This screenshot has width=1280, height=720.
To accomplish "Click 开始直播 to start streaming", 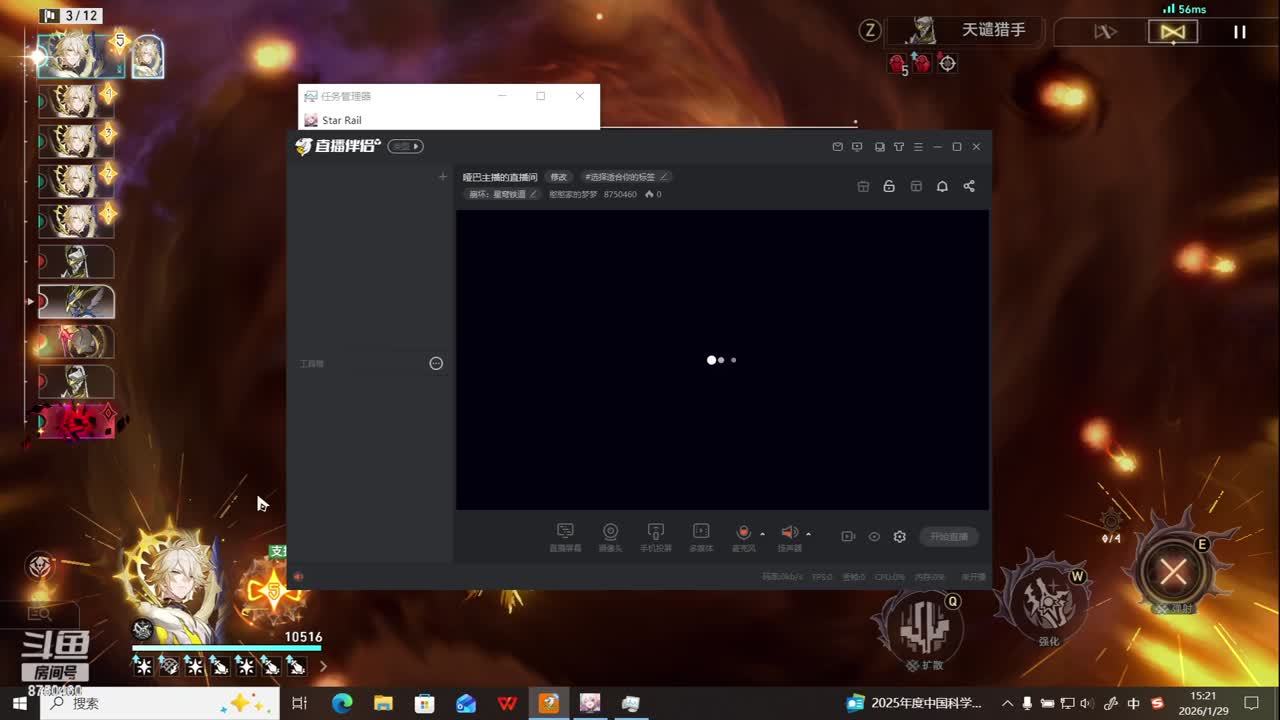I will [949, 537].
